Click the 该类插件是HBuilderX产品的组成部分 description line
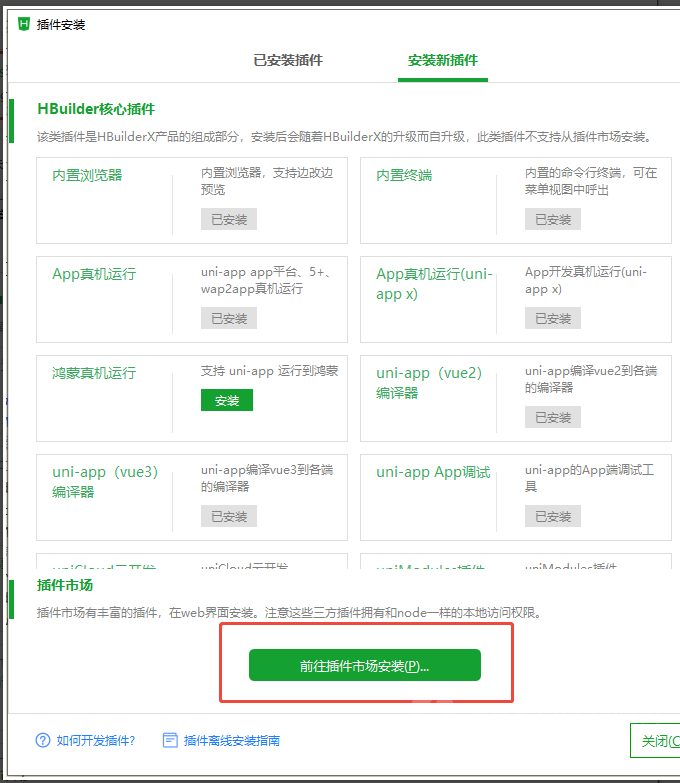This screenshot has height=783, width=680. click(345, 136)
